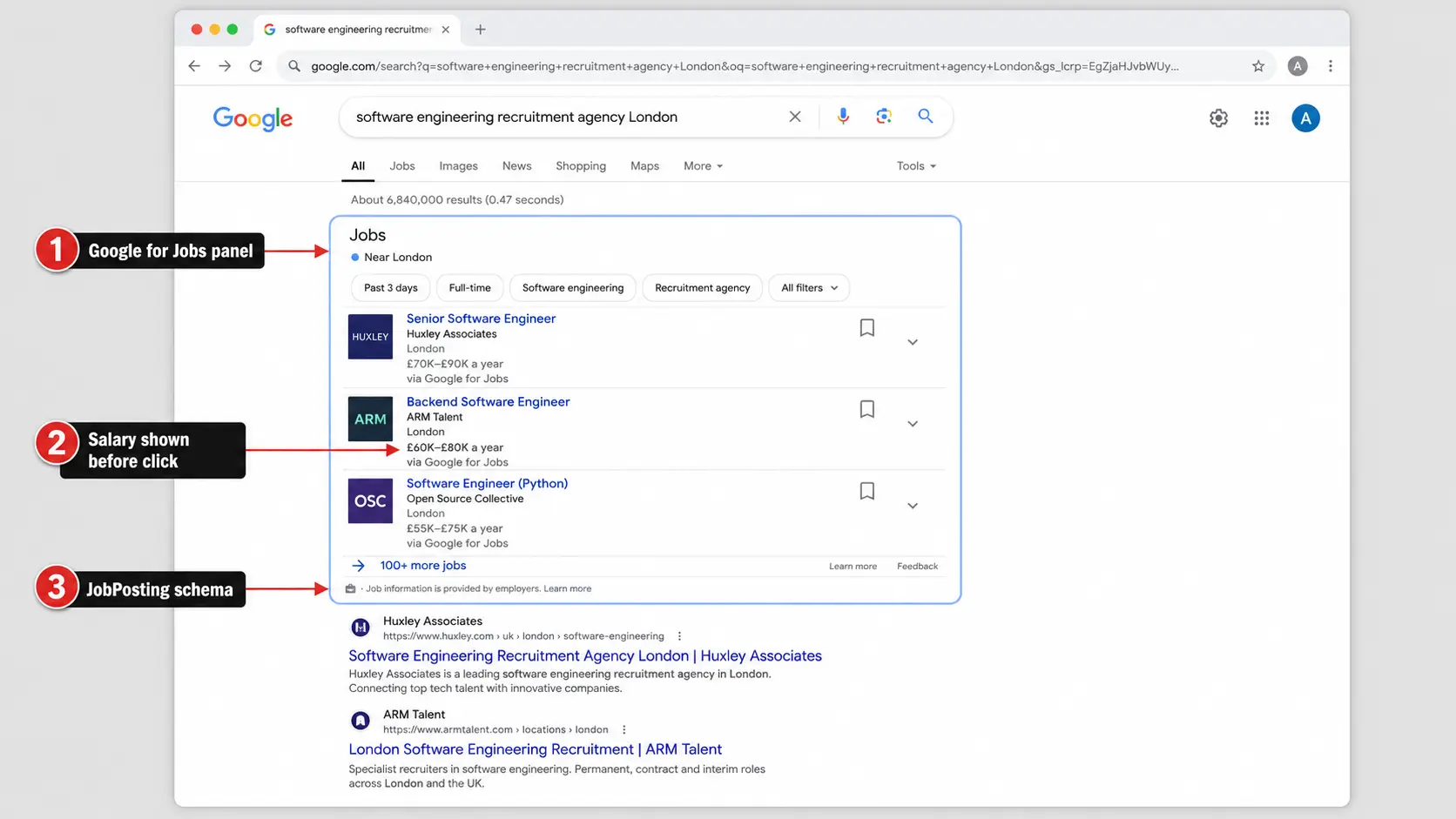Open Google quick settings gear
The image size is (1456, 819).
click(x=1219, y=118)
